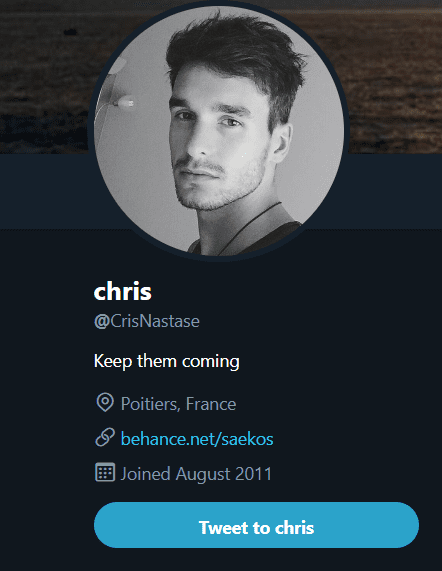Click the bio text Keep them coming
The width and height of the screenshot is (442, 571).
(x=167, y=362)
